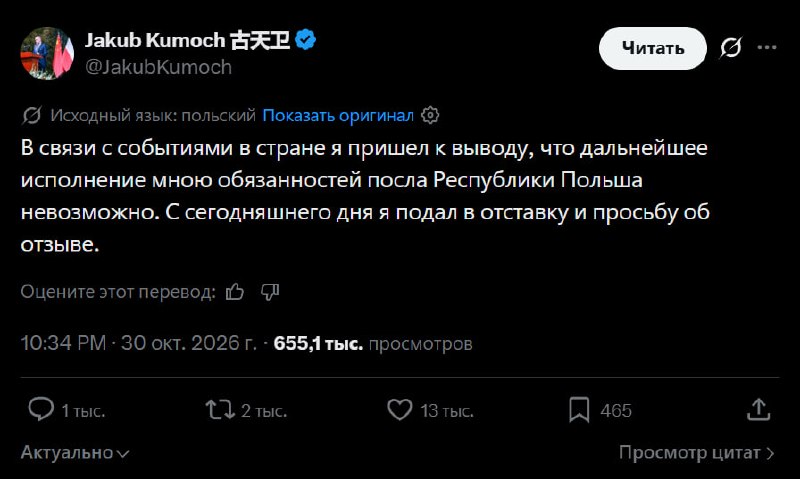Rate translation with thumbs down

(270, 292)
